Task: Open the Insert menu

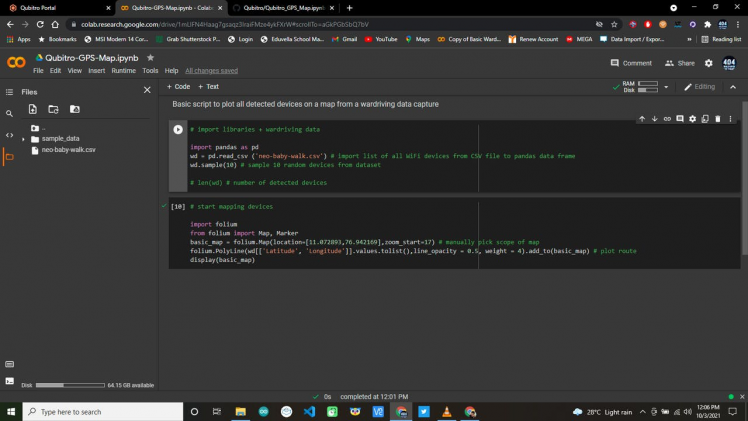Action: 96,71
